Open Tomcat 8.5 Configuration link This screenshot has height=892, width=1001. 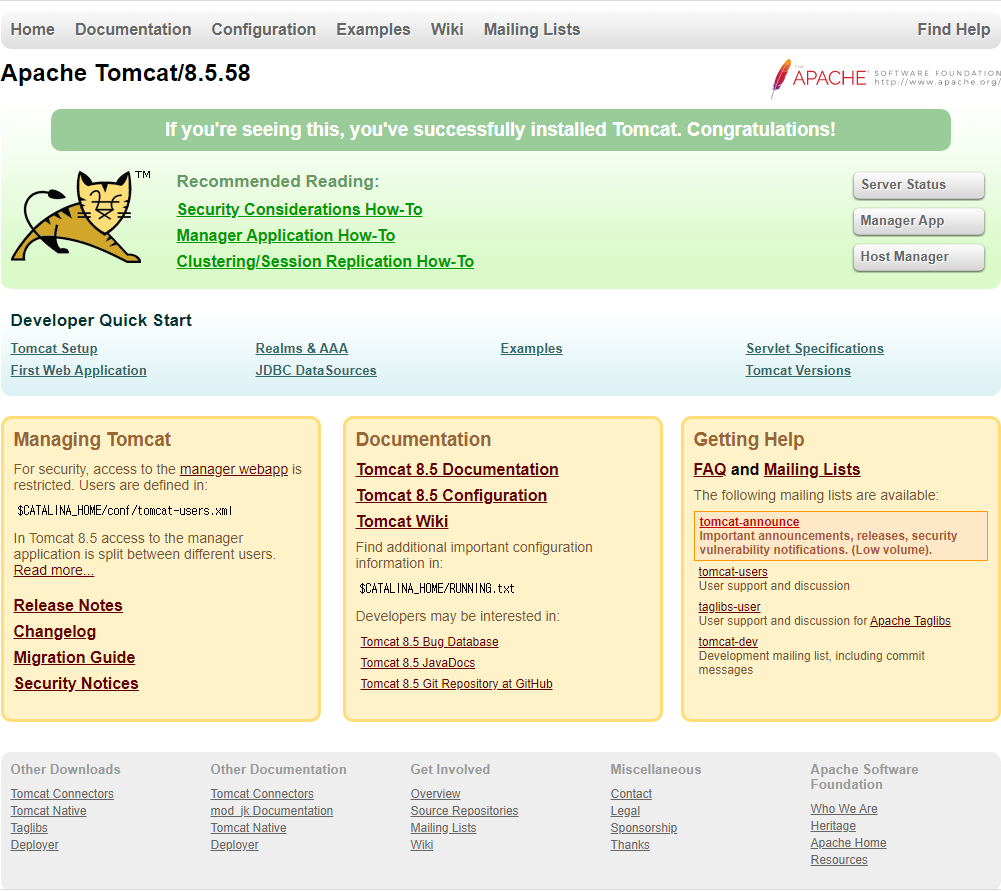451,495
